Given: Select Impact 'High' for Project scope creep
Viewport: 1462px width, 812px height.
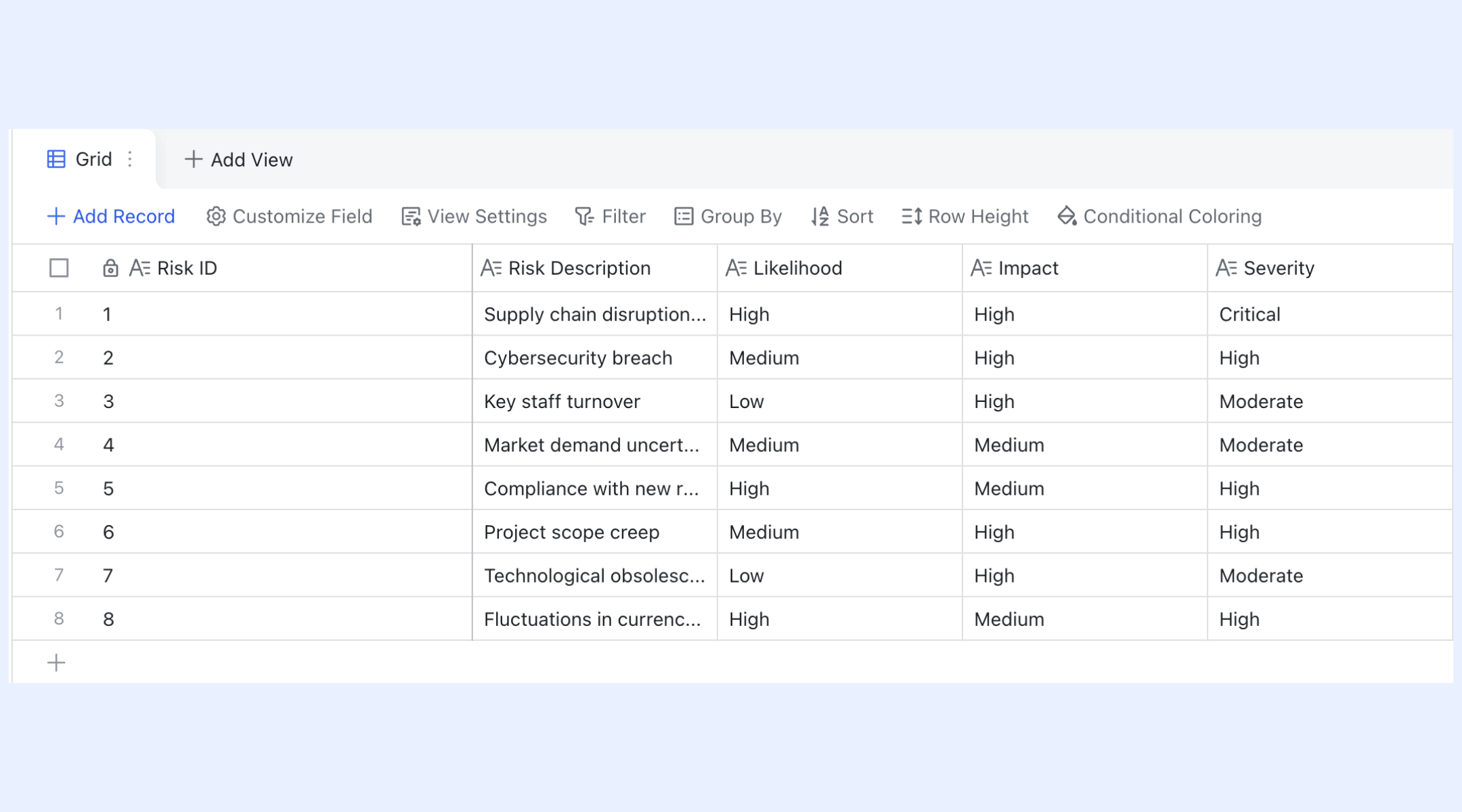Looking at the screenshot, I should (1085, 532).
